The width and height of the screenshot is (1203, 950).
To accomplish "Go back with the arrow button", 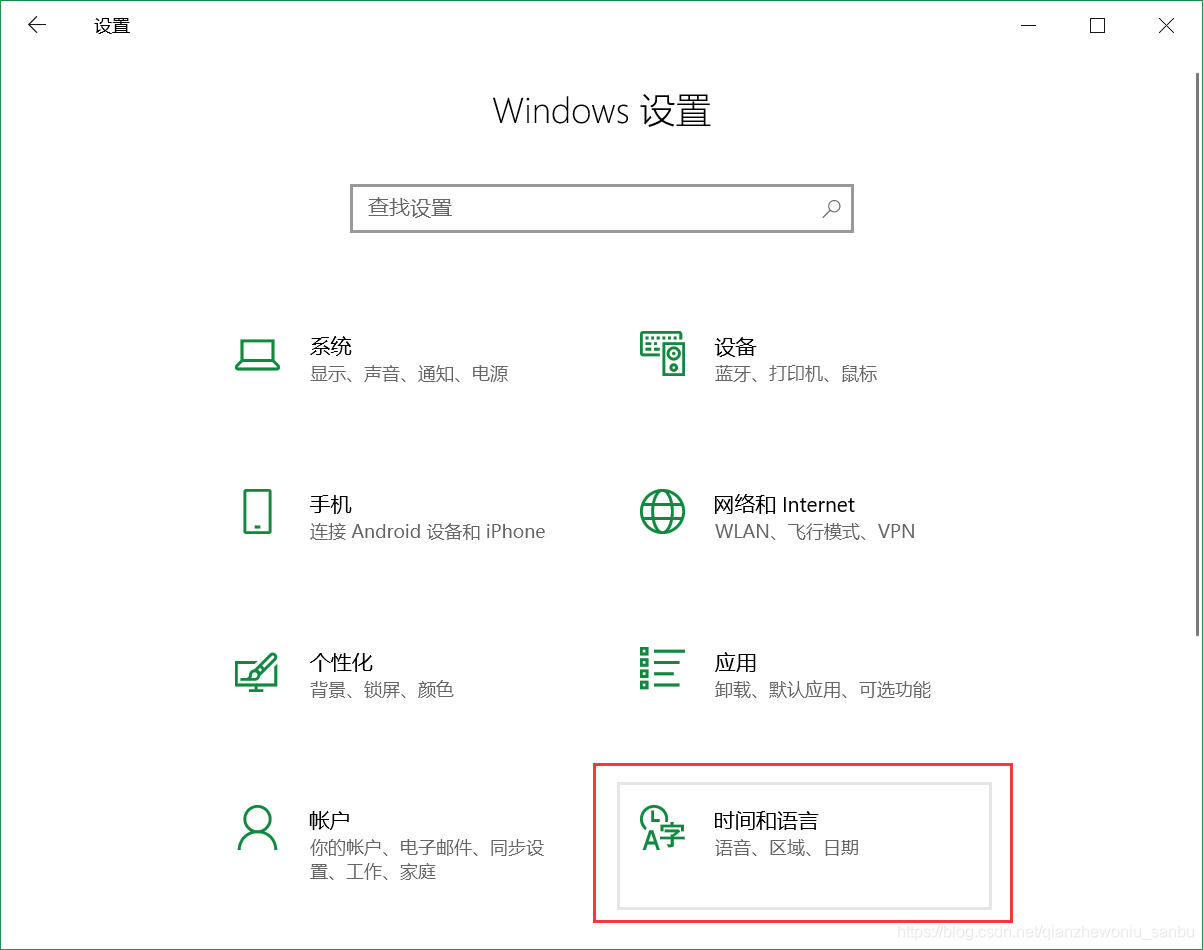I will click(x=37, y=26).
